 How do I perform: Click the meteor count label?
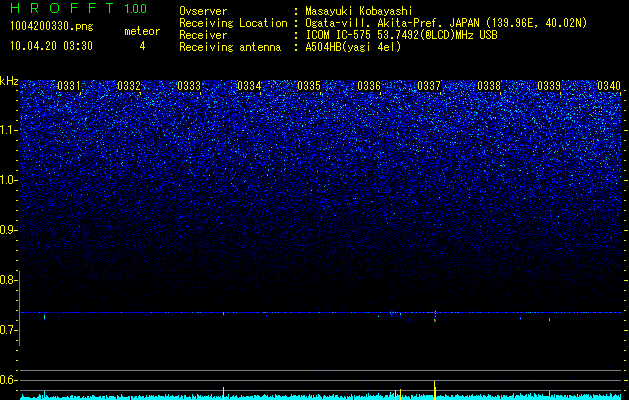point(142,31)
